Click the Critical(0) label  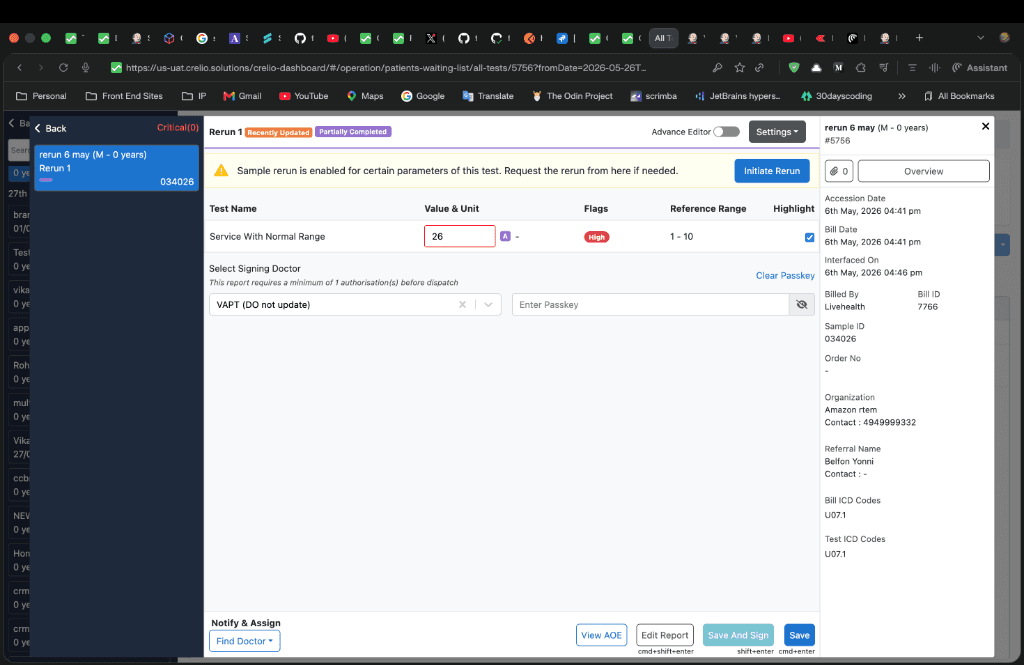click(x=178, y=127)
